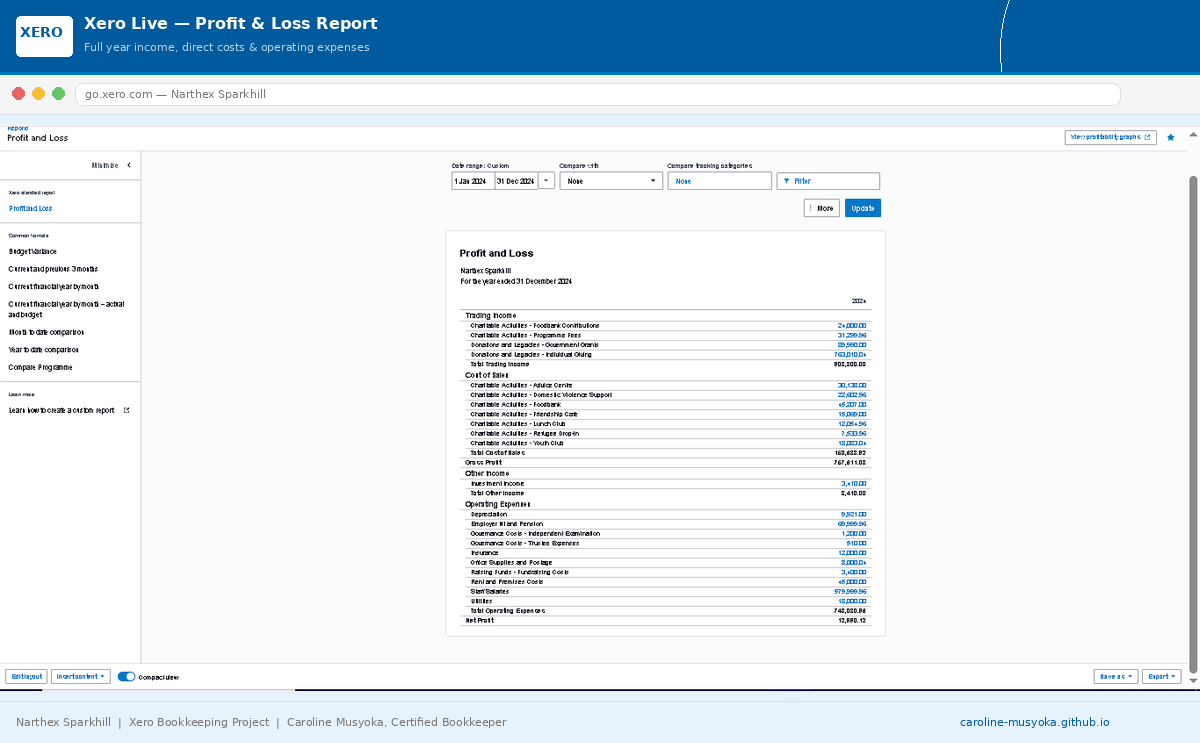Click the Net Profit row label
The image size is (1200, 743).
coord(480,620)
